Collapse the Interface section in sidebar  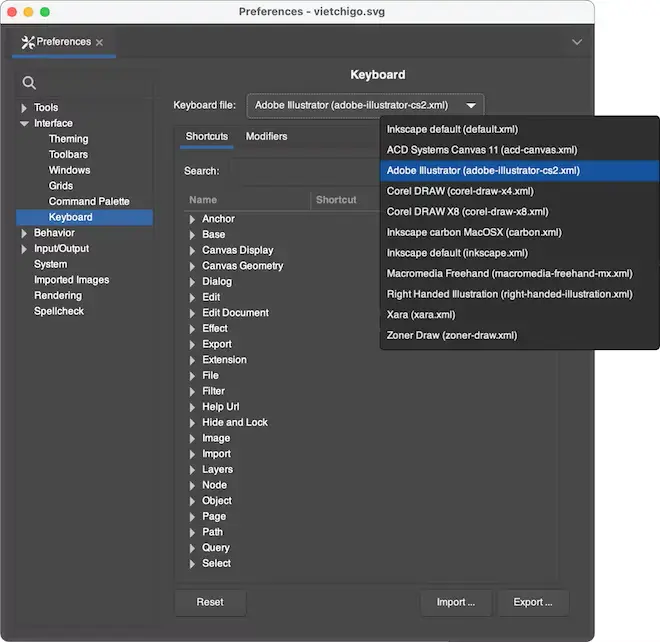(25, 124)
